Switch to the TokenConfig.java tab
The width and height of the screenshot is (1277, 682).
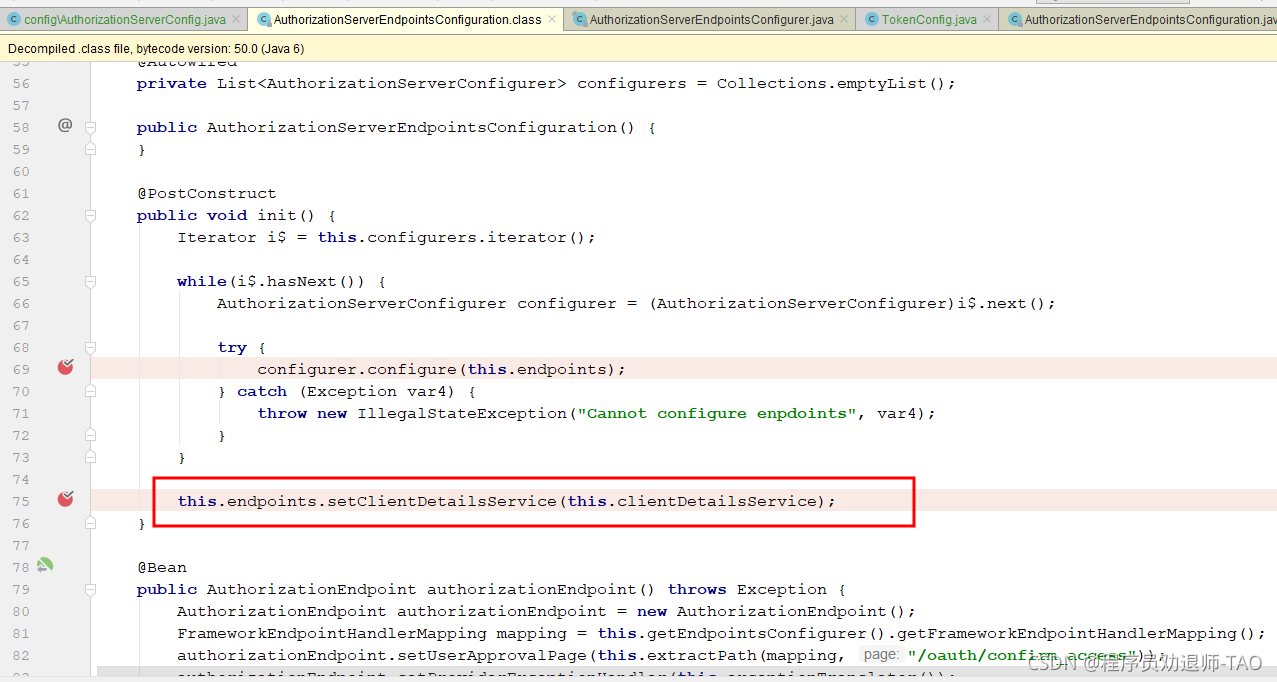click(x=928, y=19)
